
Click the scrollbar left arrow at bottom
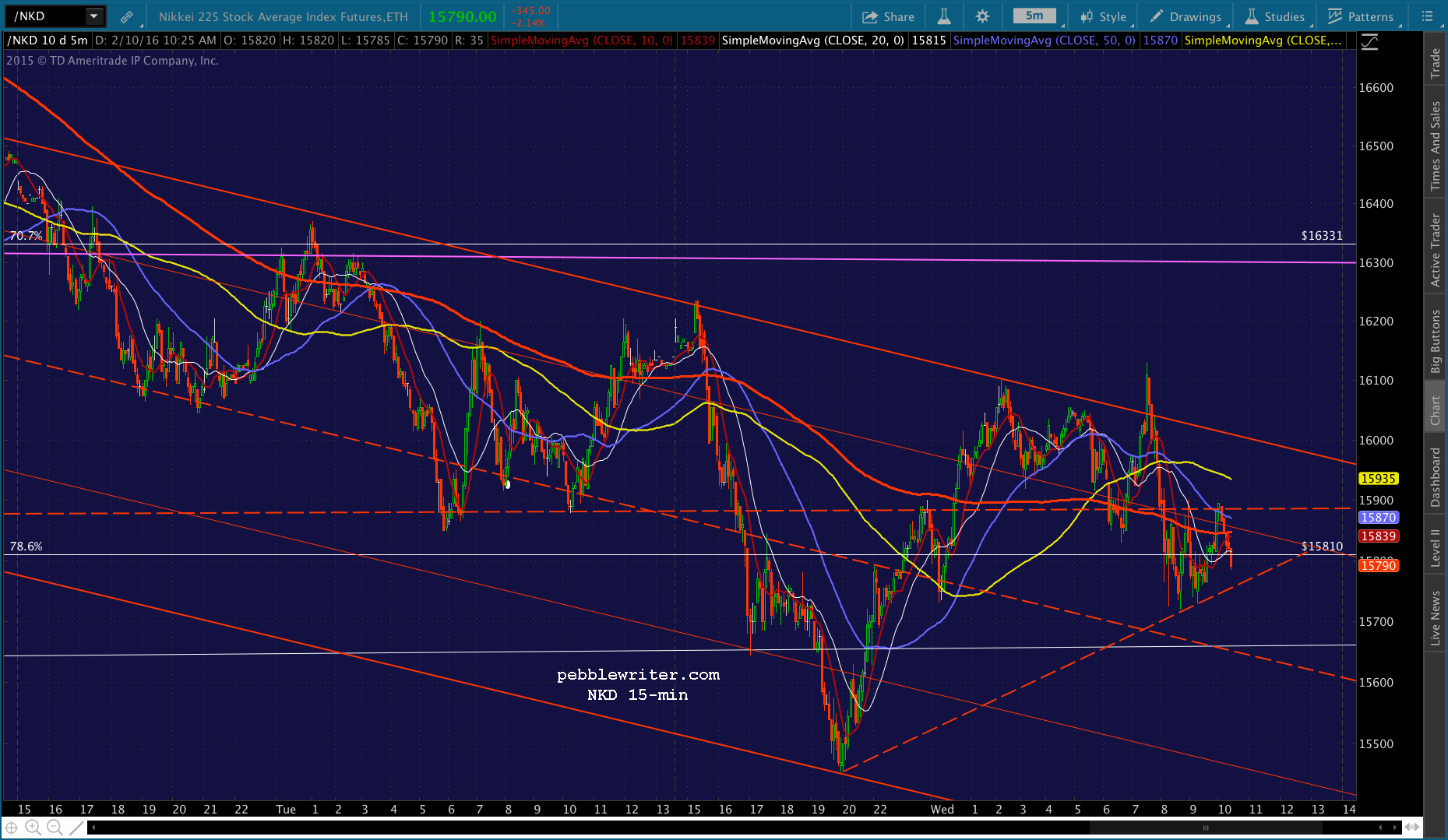coord(93,828)
